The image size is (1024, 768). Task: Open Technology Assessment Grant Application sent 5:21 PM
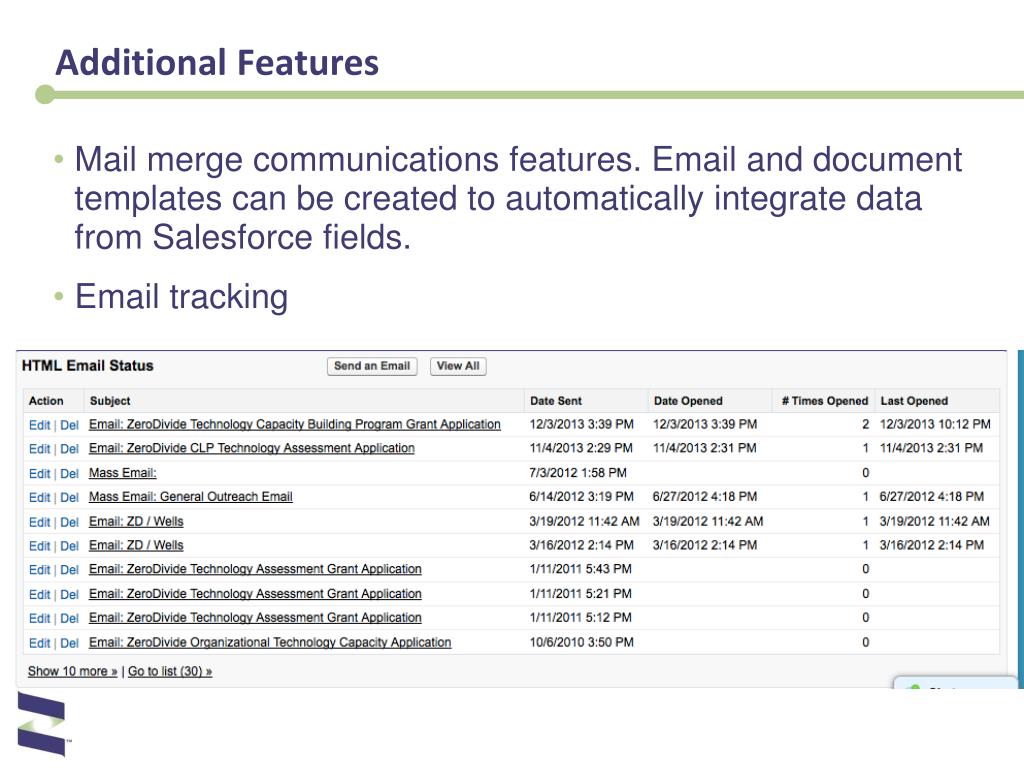pos(255,594)
